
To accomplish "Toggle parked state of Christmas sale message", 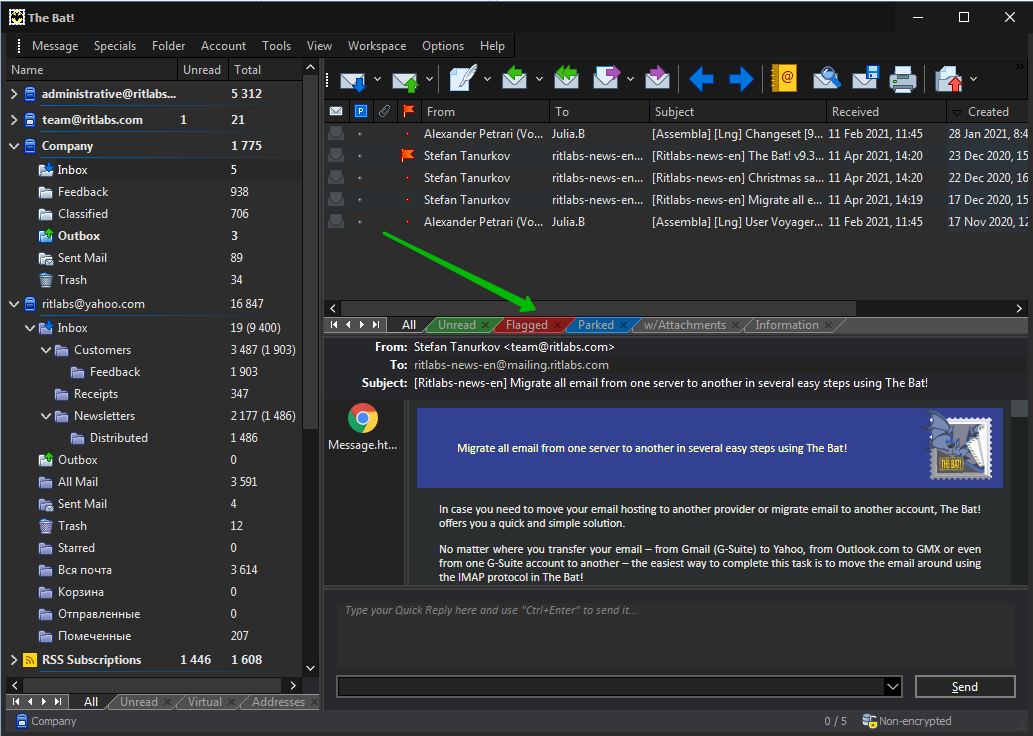I will [x=360, y=178].
